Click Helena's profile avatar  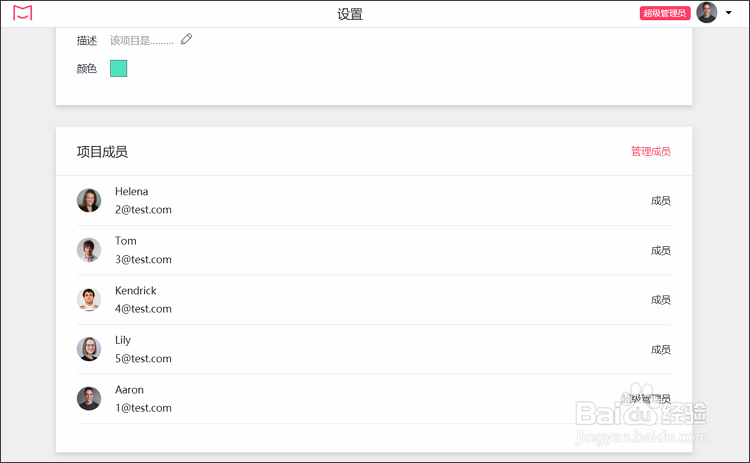pos(89,200)
